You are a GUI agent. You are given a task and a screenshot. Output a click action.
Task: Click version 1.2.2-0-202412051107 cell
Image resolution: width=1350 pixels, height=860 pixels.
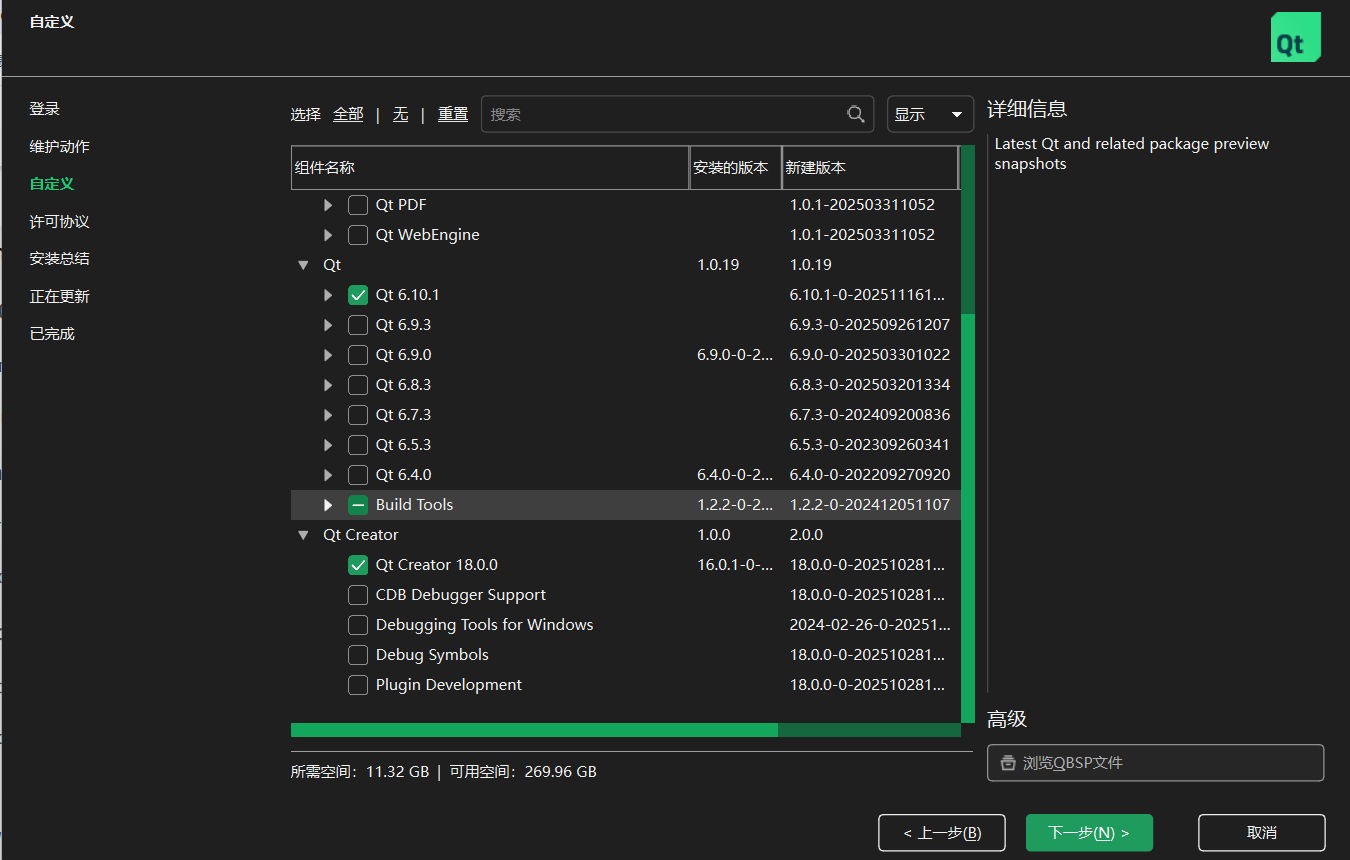(870, 505)
